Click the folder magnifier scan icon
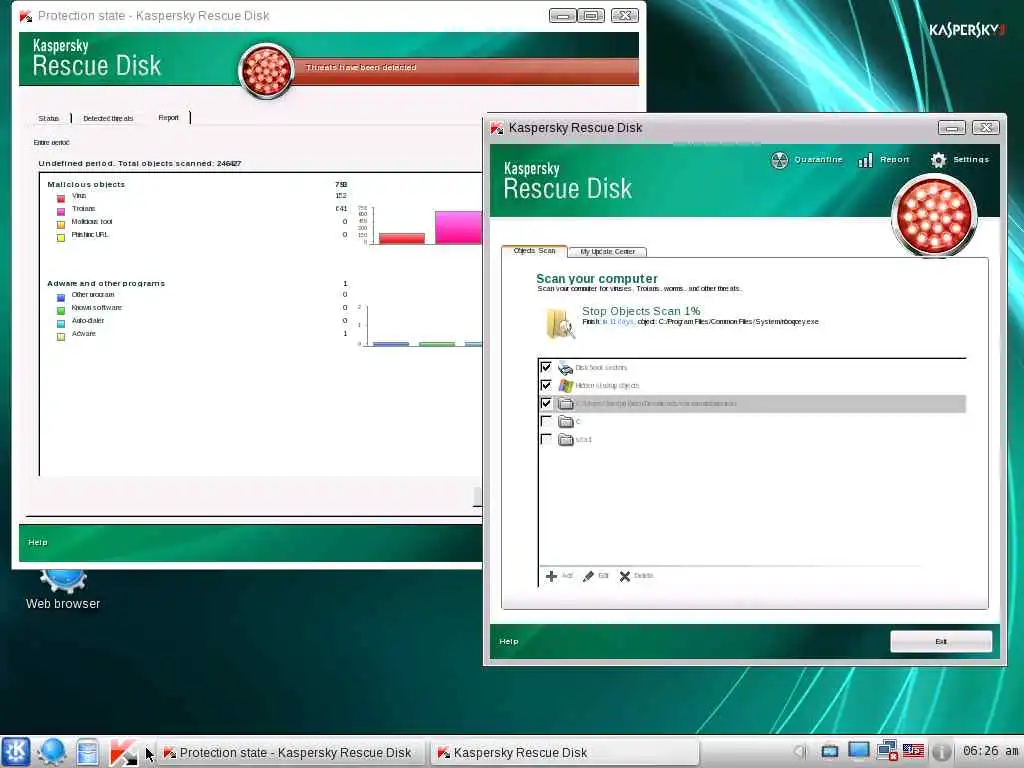 coord(560,323)
